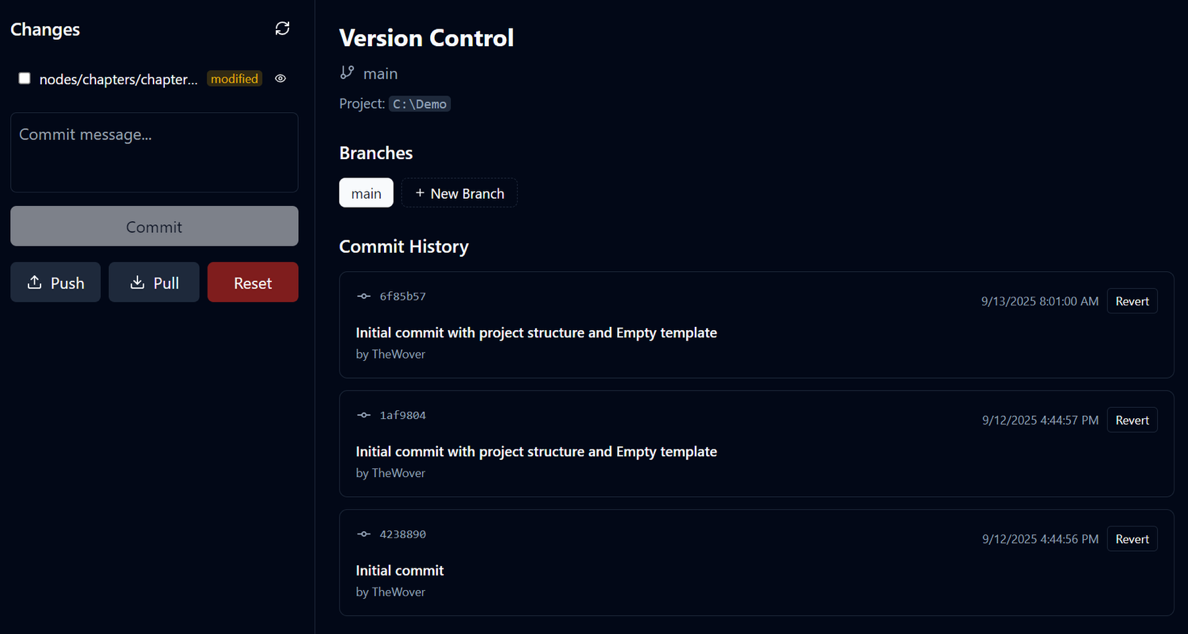1188x634 pixels.
Task: Click the modified status badge
Action: (x=234, y=79)
